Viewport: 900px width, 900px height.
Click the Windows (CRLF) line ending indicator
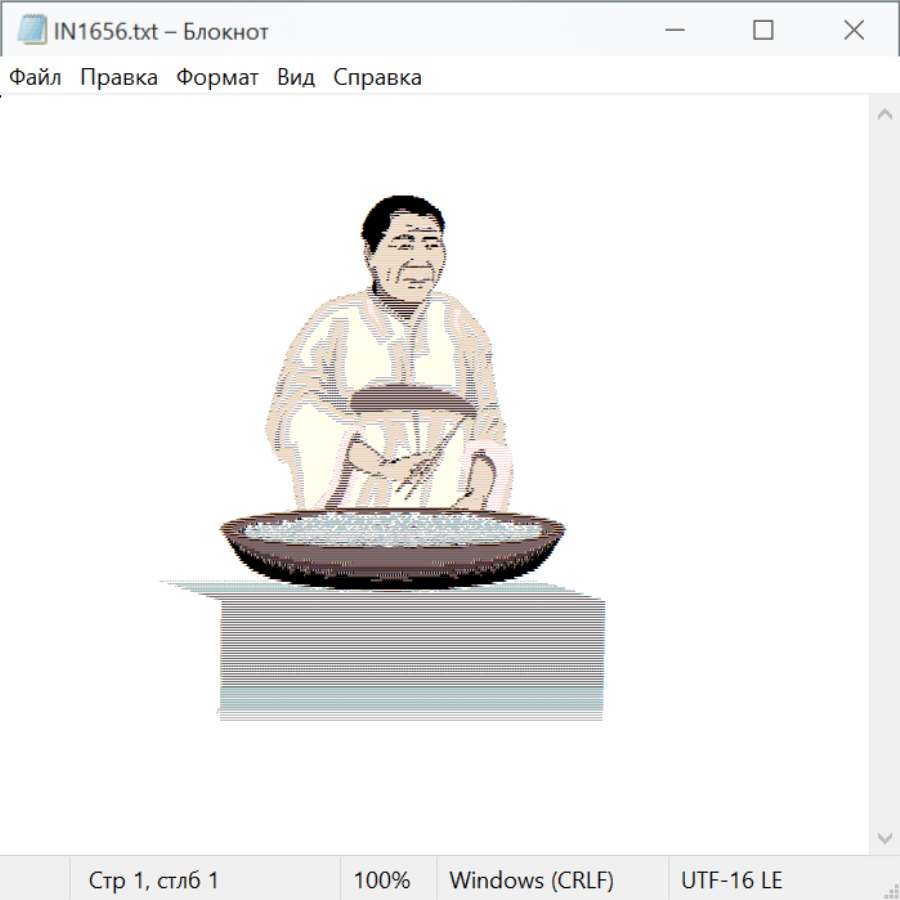tap(531, 881)
